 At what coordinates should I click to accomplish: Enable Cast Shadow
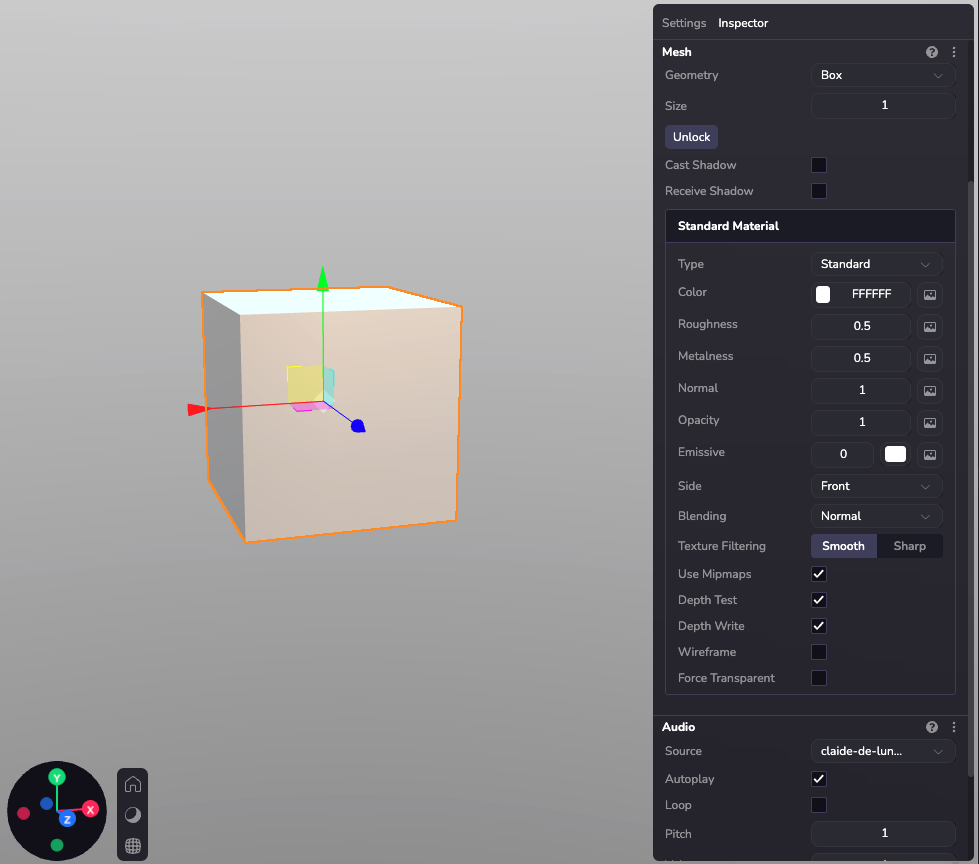coord(819,165)
